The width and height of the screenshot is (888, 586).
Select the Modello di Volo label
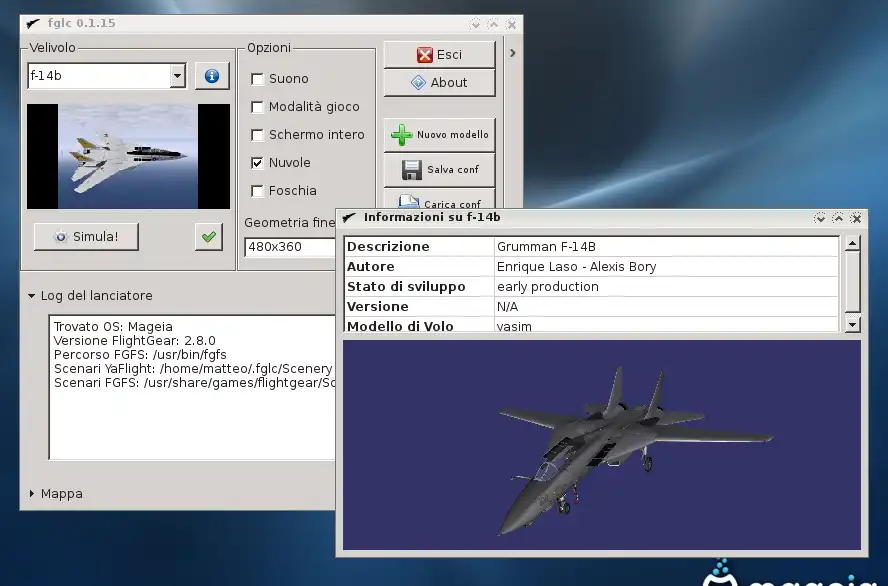click(400, 326)
